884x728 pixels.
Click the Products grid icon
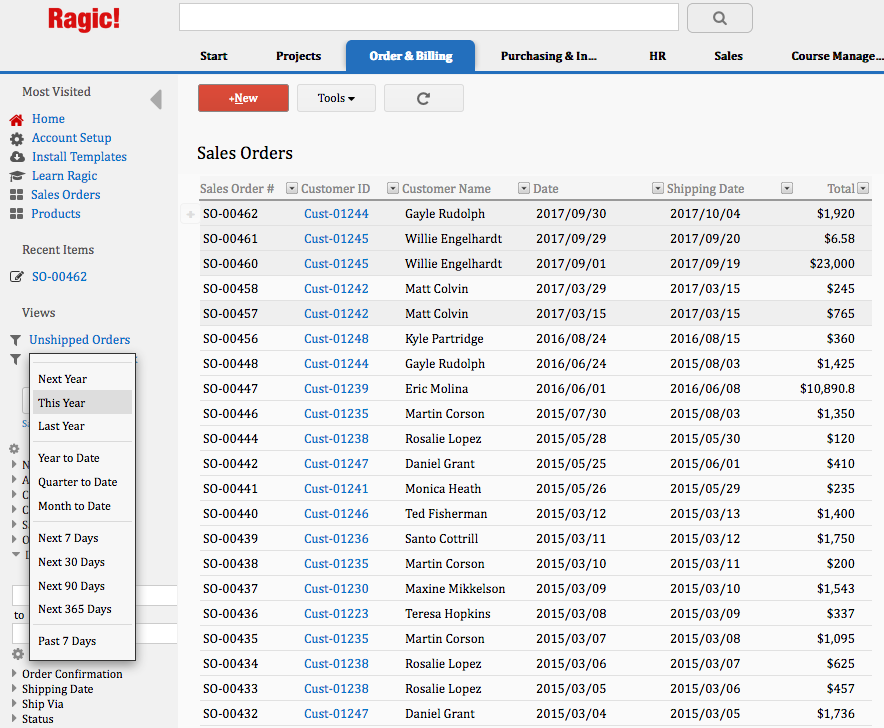pos(16,214)
